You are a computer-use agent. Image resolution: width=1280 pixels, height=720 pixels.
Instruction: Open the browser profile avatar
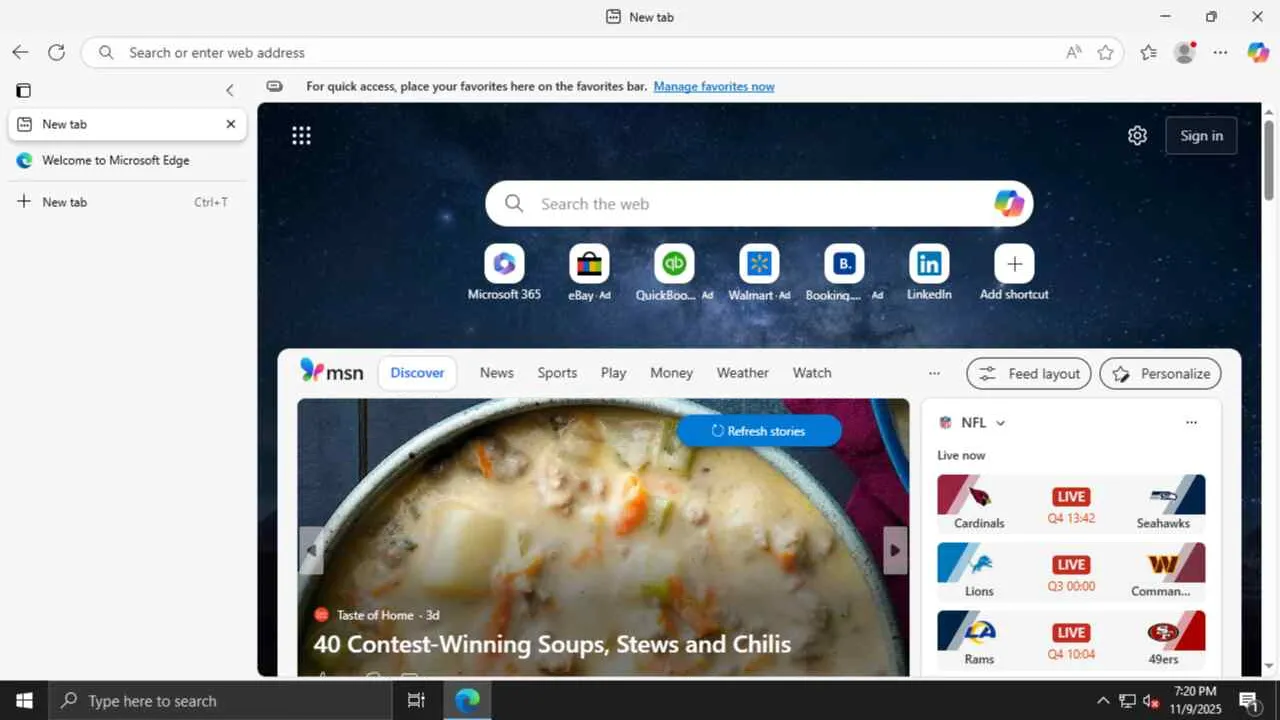(1185, 52)
